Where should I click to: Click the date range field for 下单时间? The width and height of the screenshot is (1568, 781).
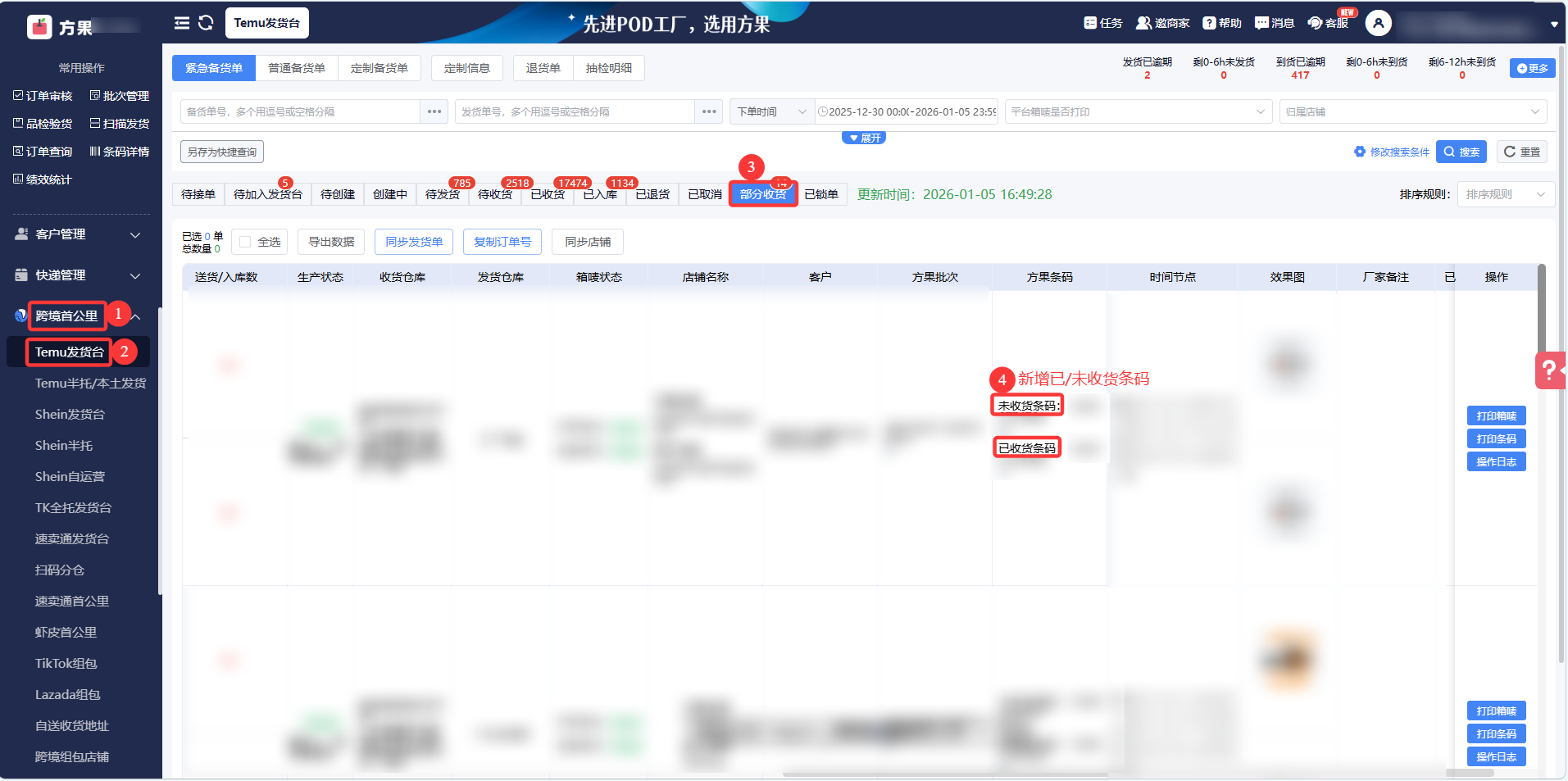click(x=907, y=111)
